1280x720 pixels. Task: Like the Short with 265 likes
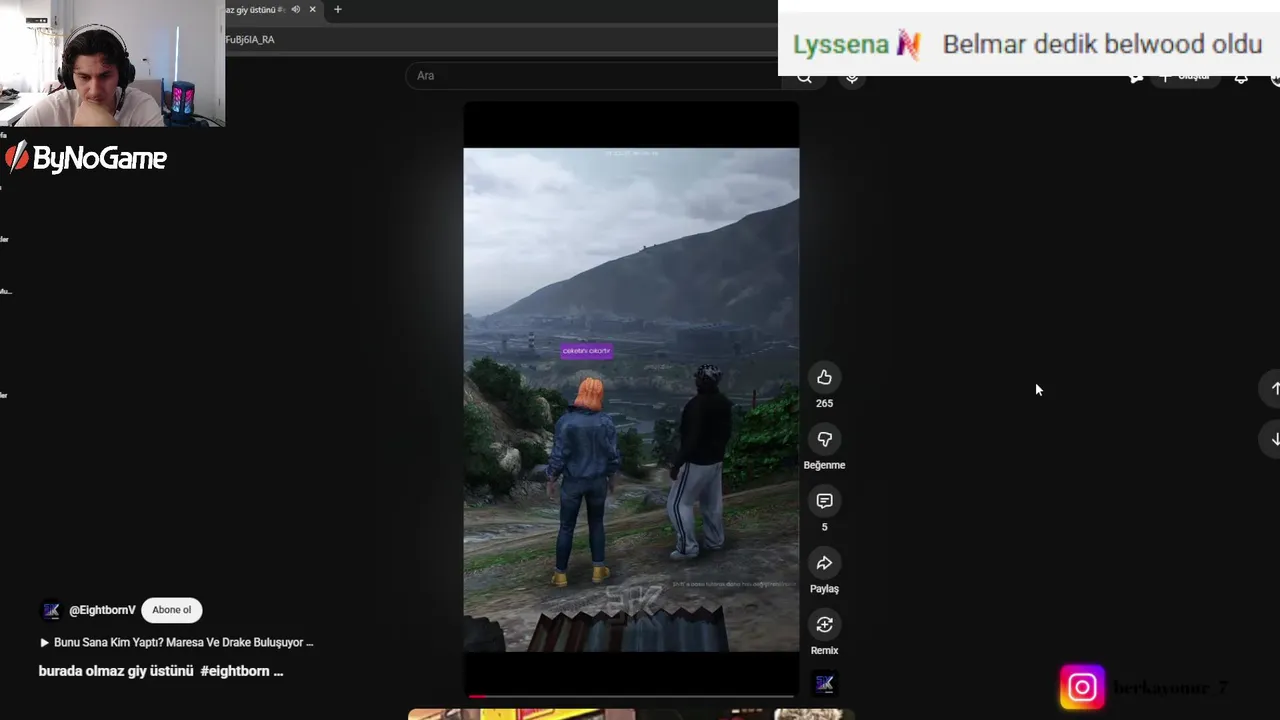(x=824, y=377)
